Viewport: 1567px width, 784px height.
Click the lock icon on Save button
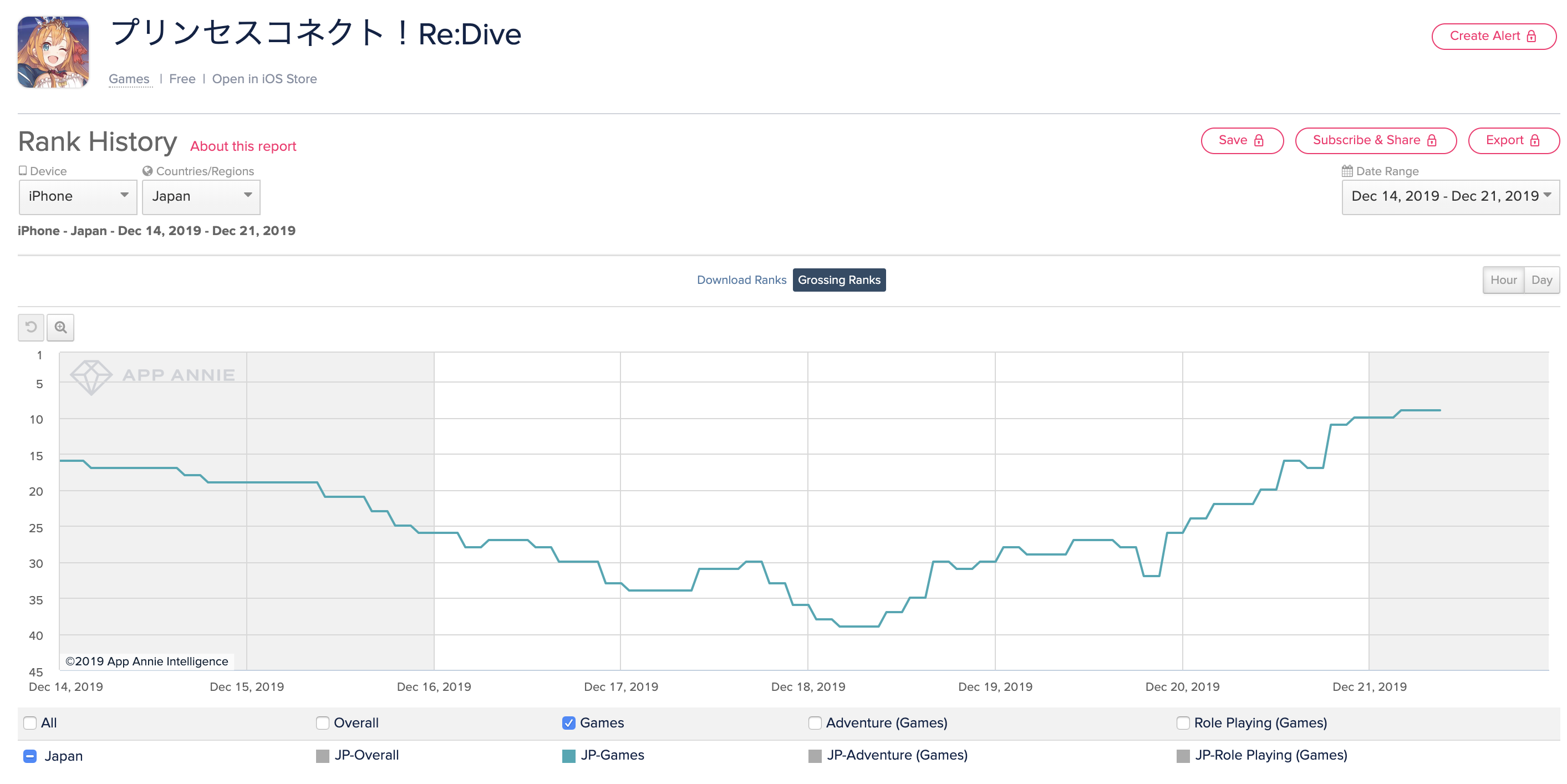tap(1259, 140)
